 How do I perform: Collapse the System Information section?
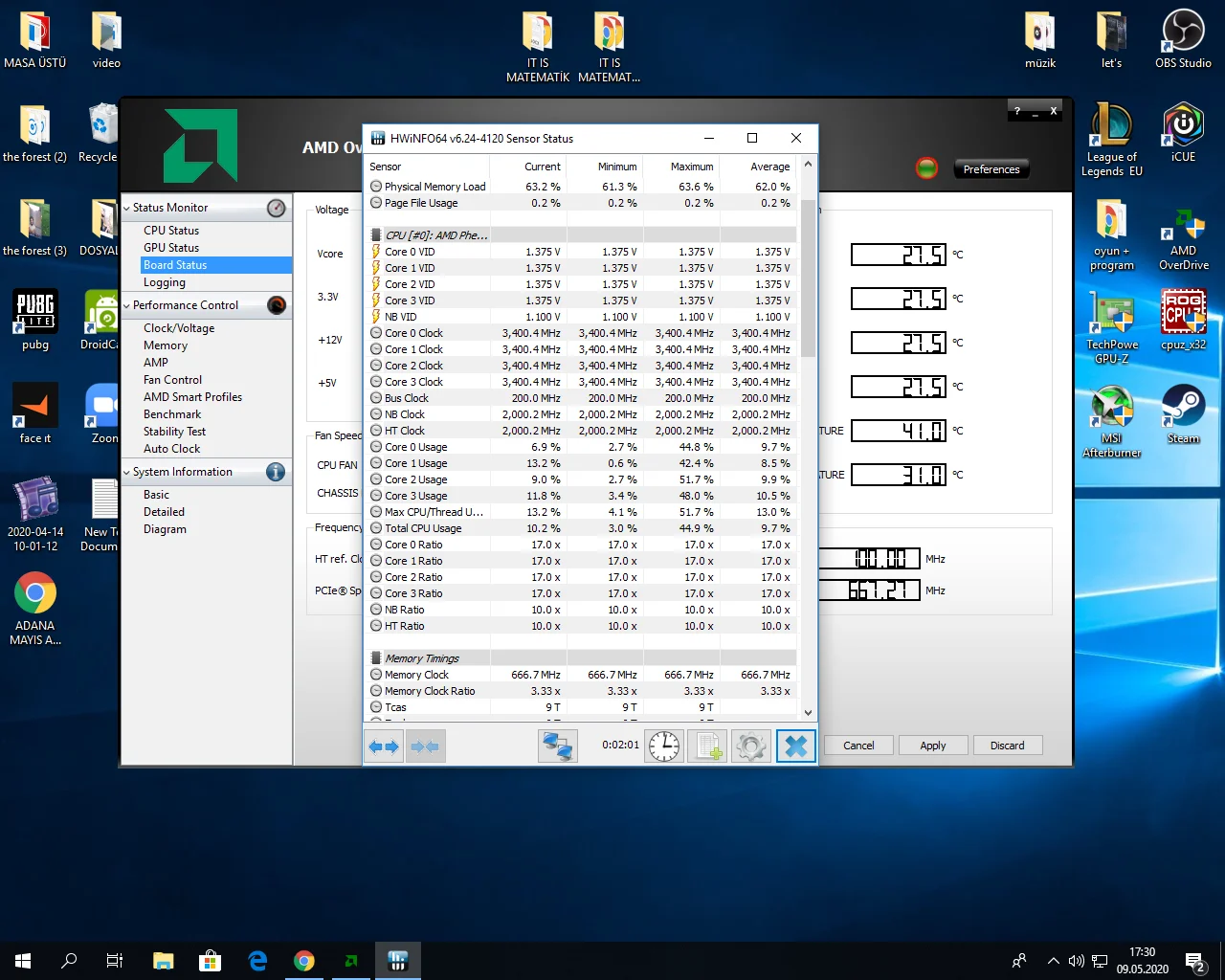pyautogui.click(x=127, y=472)
